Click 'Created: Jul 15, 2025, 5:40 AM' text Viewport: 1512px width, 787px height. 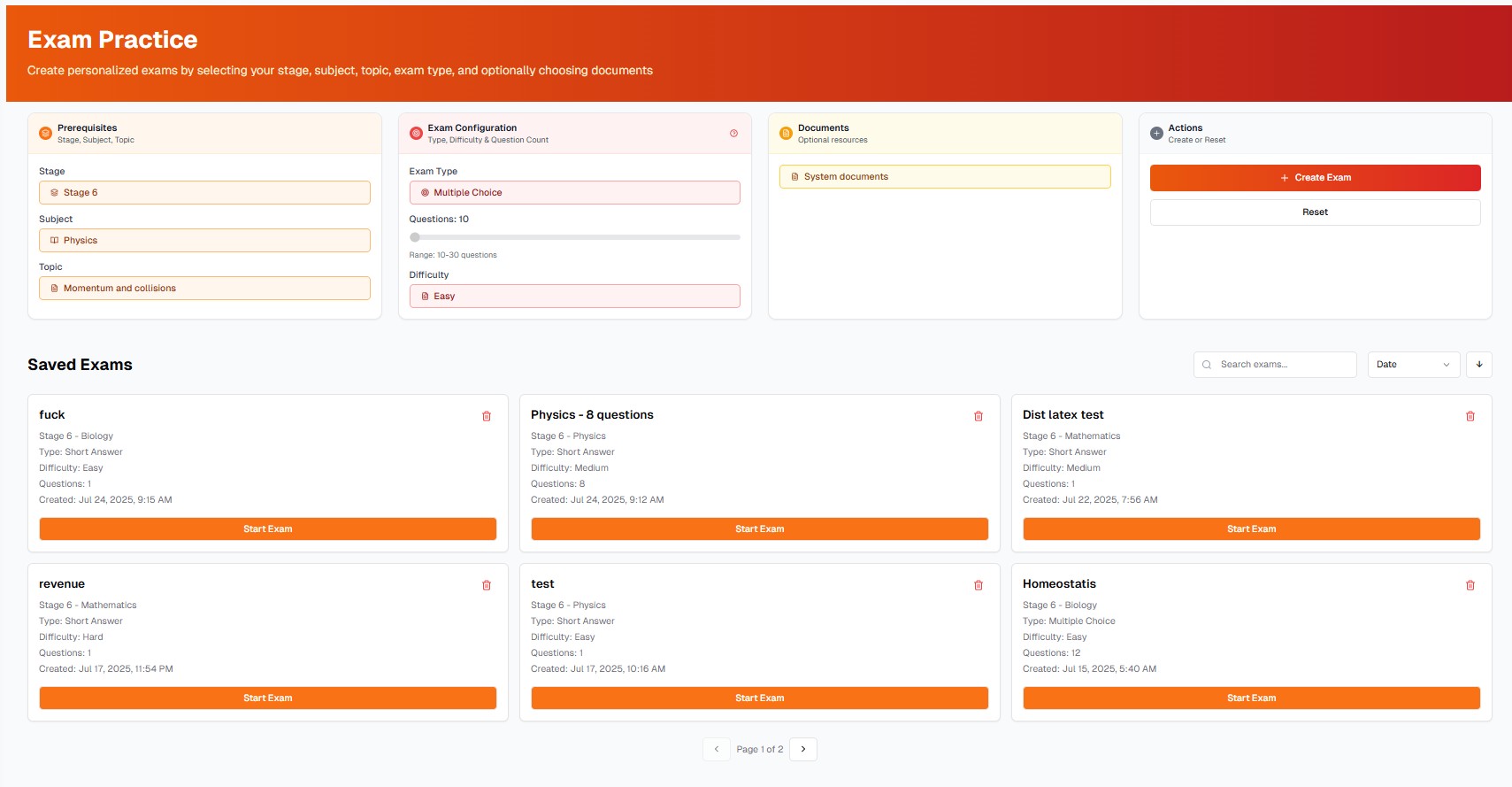[x=1089, y=669]
